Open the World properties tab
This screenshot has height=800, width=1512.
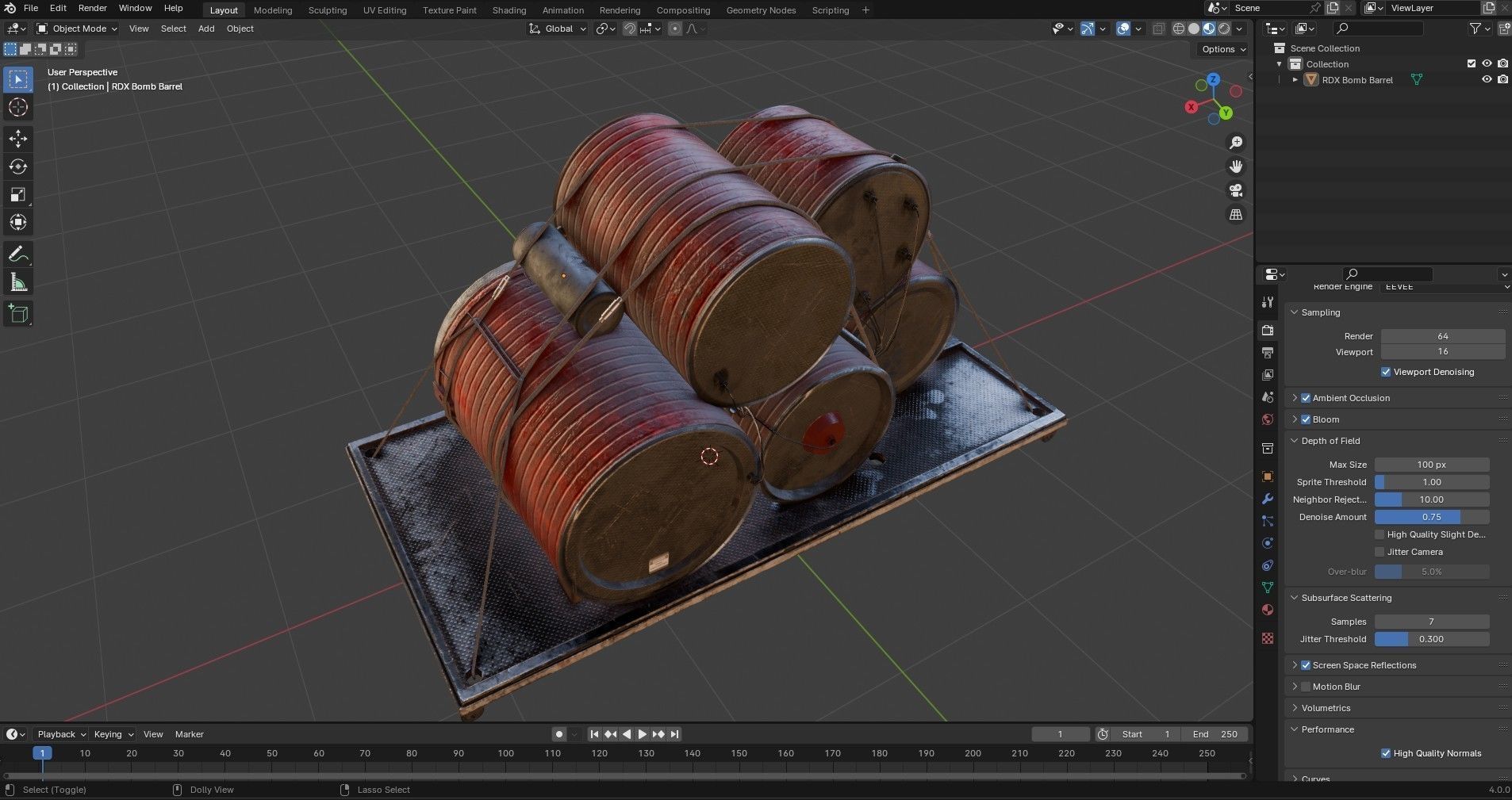click(x=1268, y=419)
